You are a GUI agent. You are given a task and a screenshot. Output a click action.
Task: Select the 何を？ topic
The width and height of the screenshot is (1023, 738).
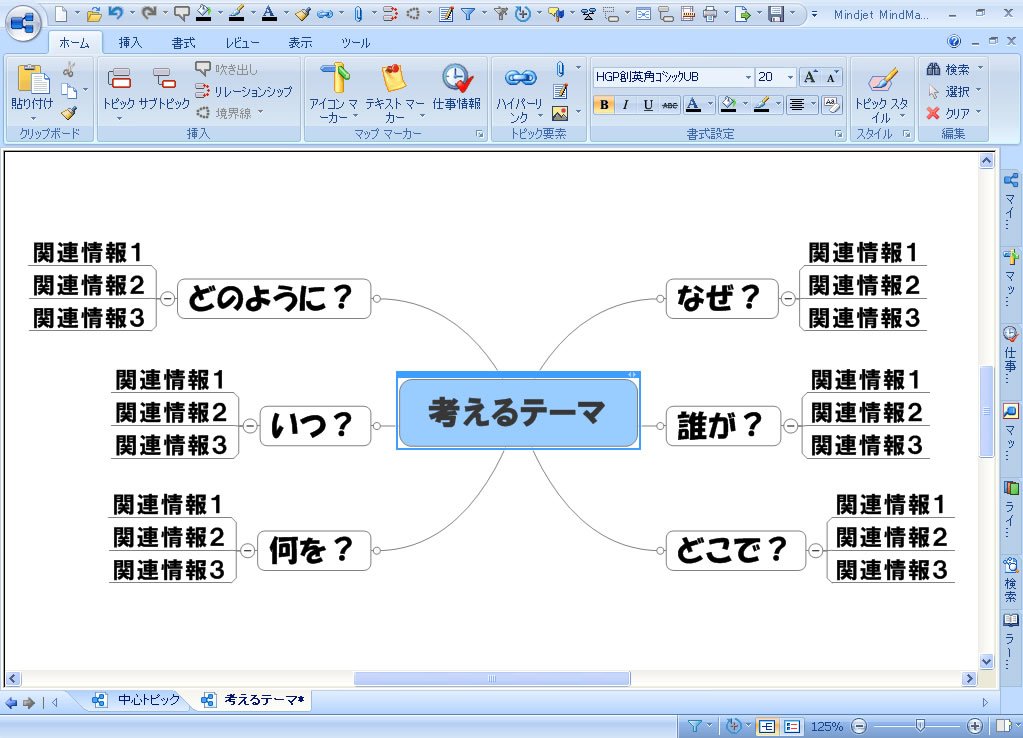click(314, 550)
